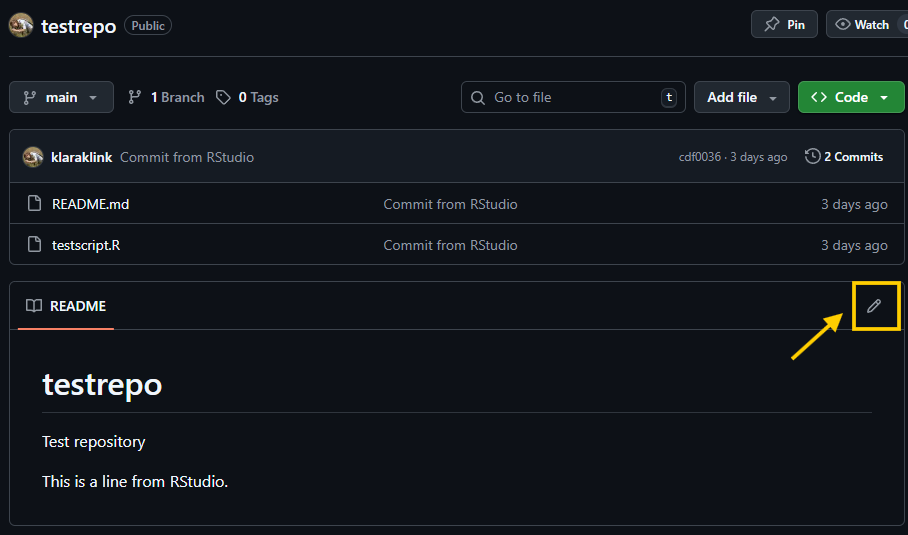The image size is (908, 535).
Task: Open the README.md file
Action: tap(90, 204)
